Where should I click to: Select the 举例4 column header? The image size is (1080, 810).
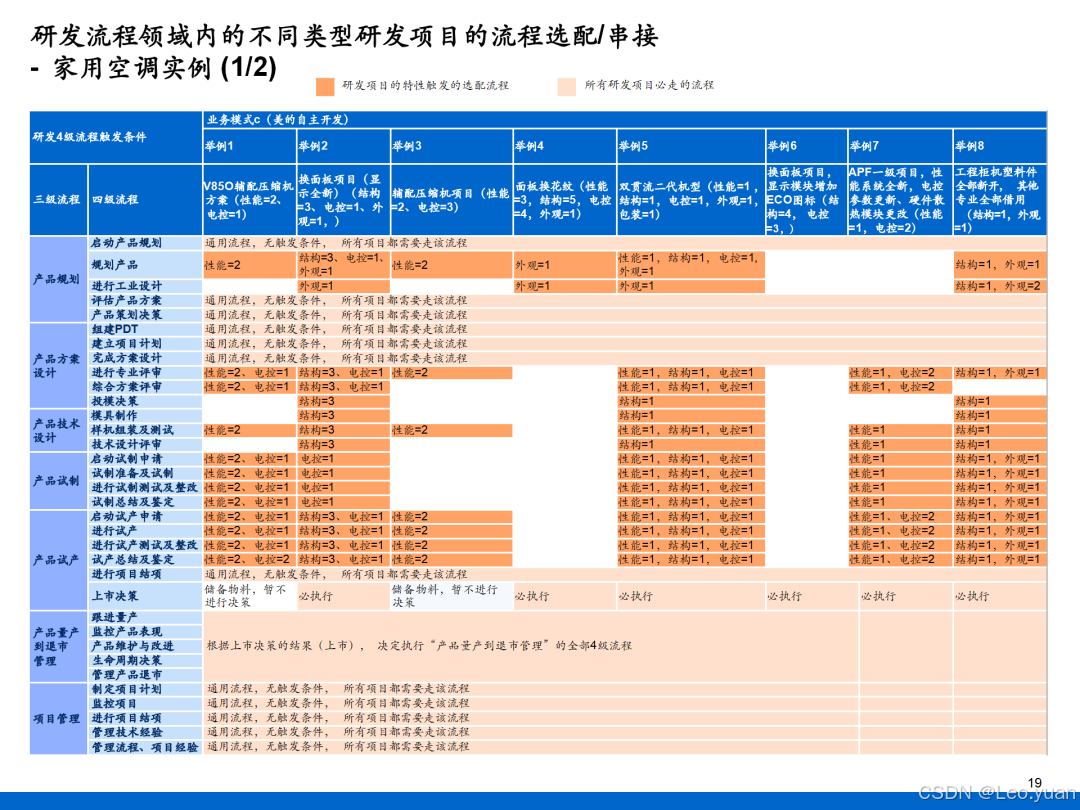[x=565, y=146]
